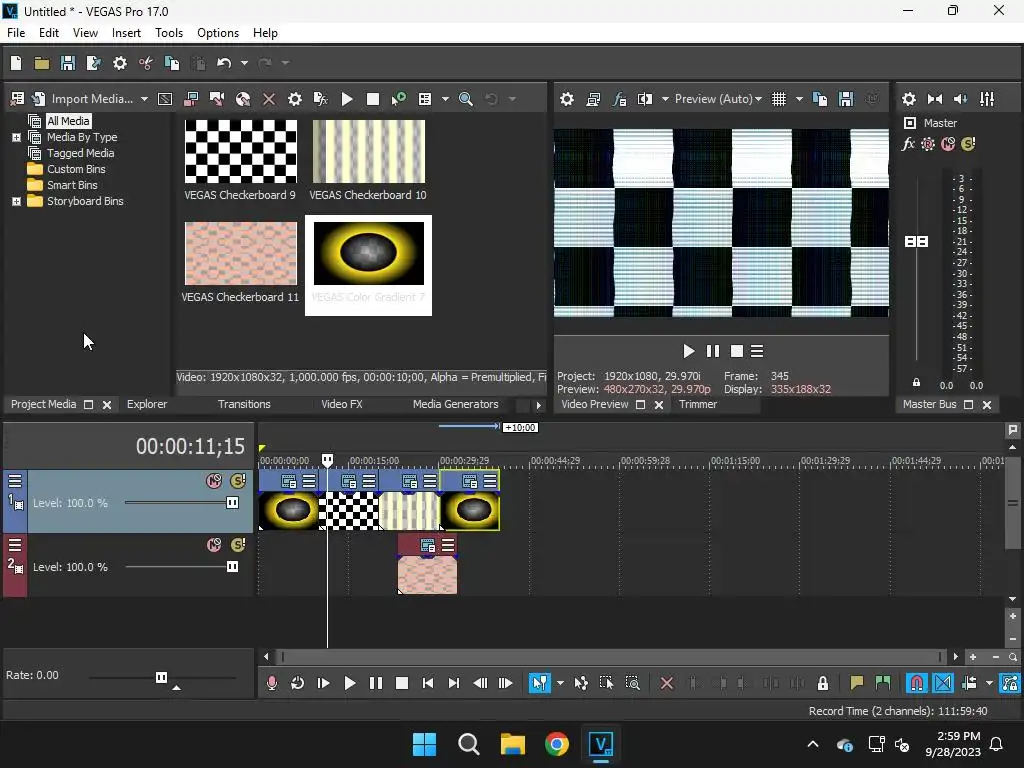
Task: Open the Insert menu
Action: (126, 33)
